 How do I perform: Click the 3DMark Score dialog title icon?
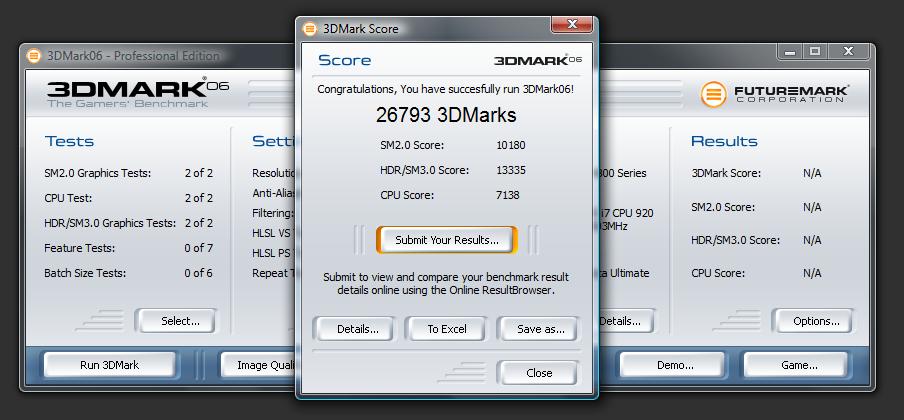[x=310, y=28]
